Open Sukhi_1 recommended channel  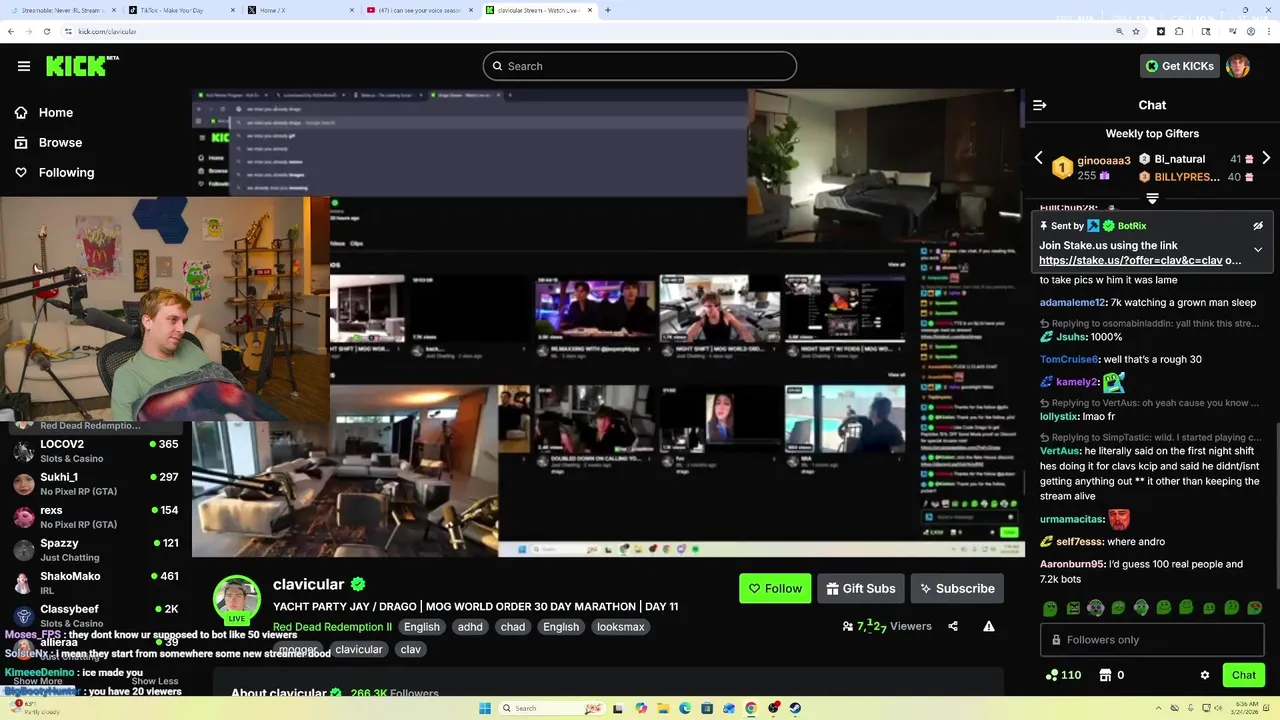point(96,484)
